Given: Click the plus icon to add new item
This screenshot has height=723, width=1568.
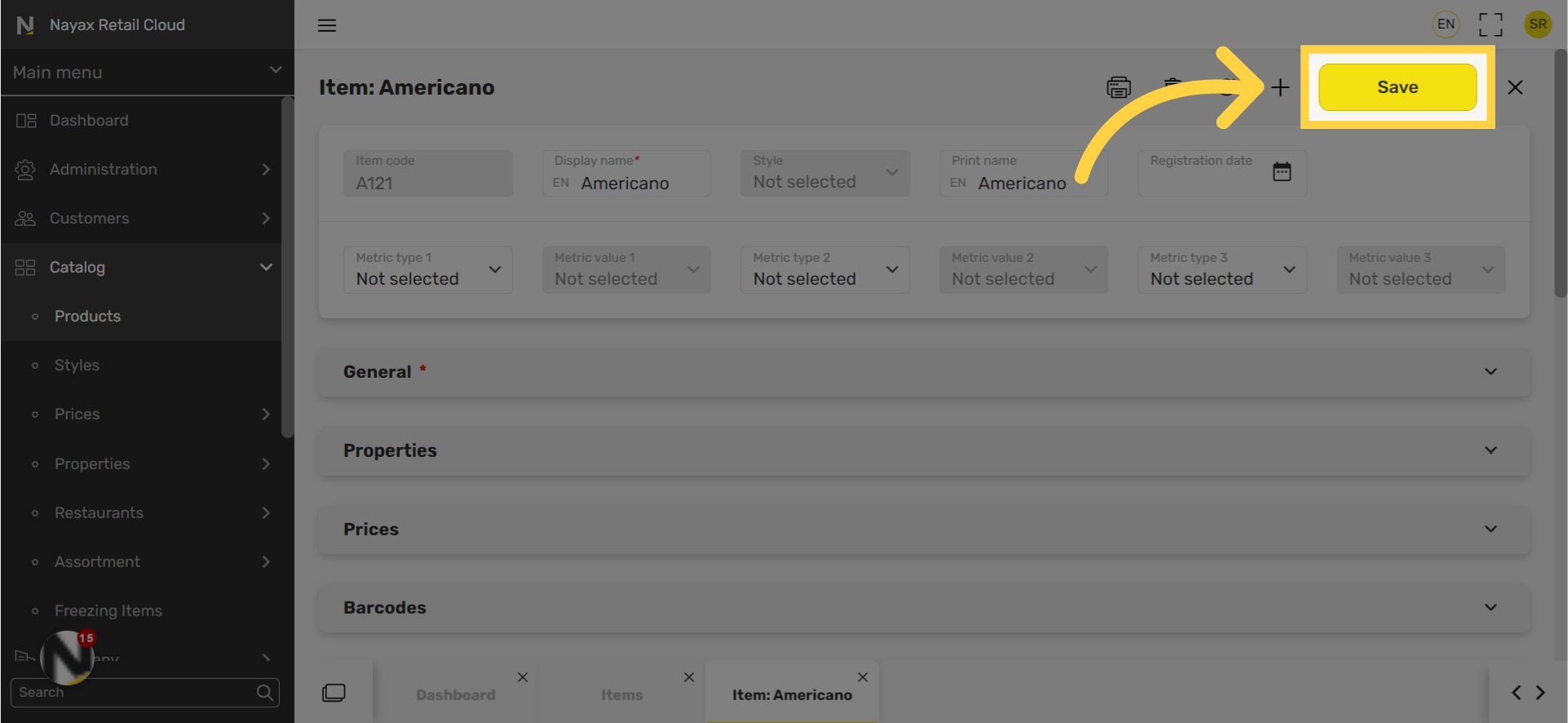Looking at the screenshot, I should click(1280, 87).
